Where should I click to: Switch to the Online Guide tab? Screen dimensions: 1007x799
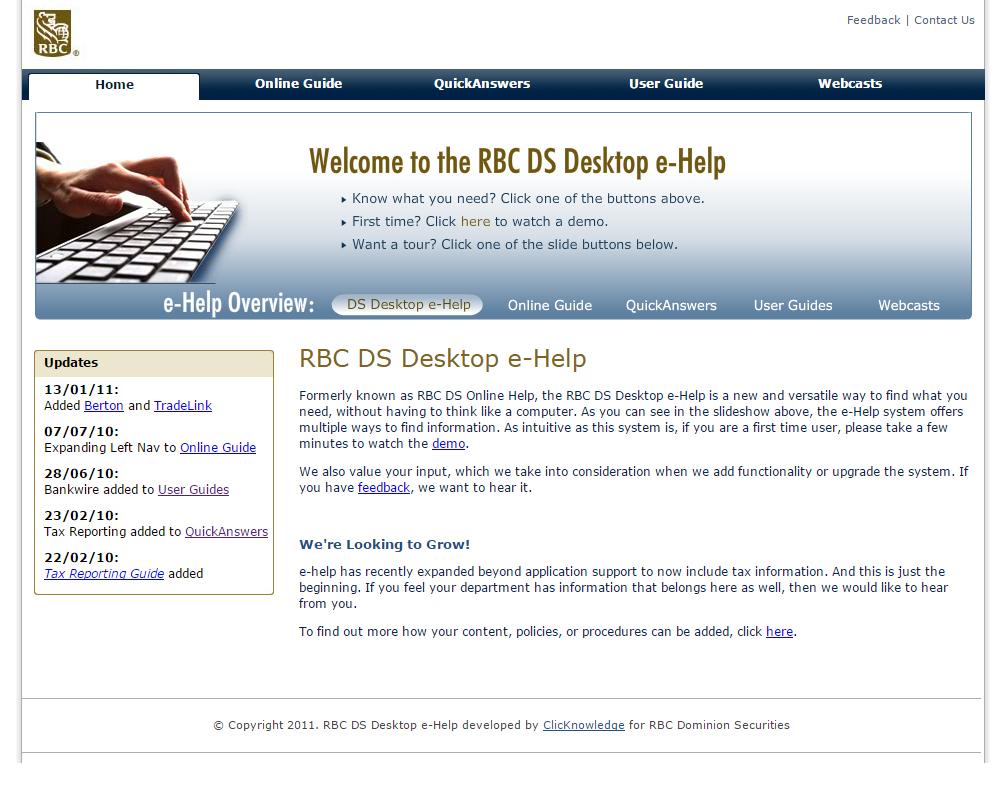(x=299, y=83)
